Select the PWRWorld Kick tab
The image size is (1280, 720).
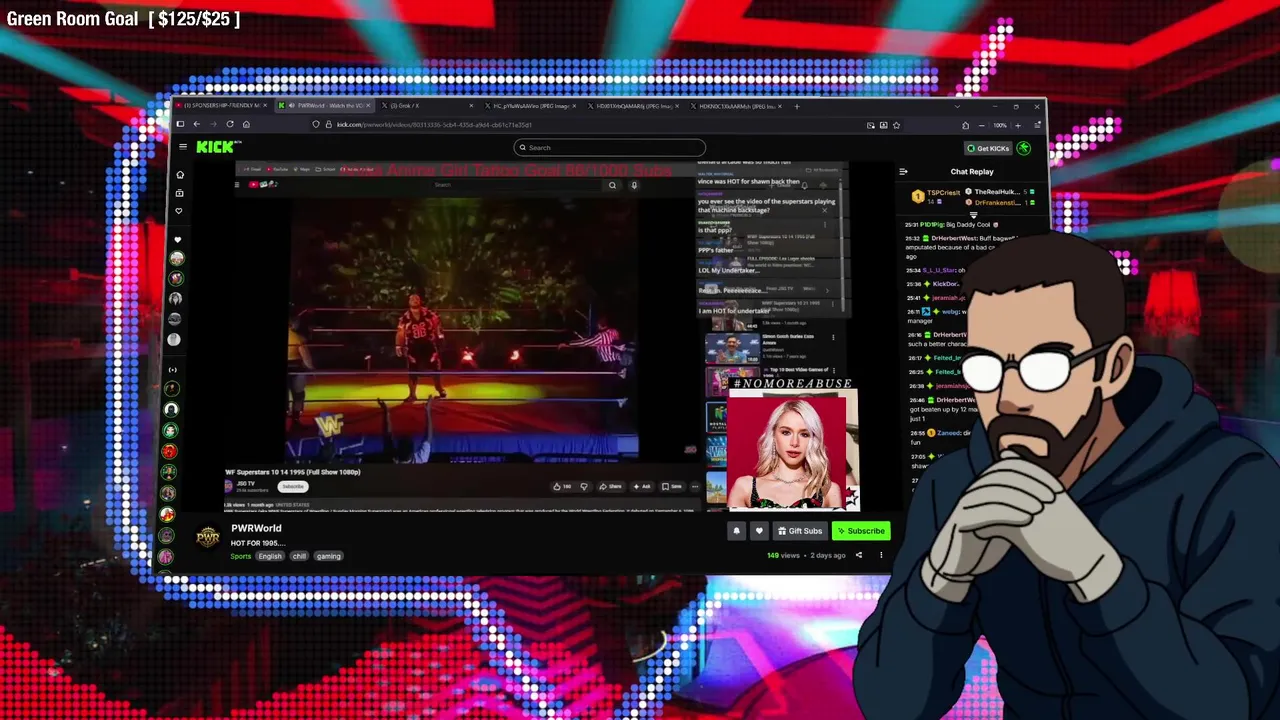point(324,106)
